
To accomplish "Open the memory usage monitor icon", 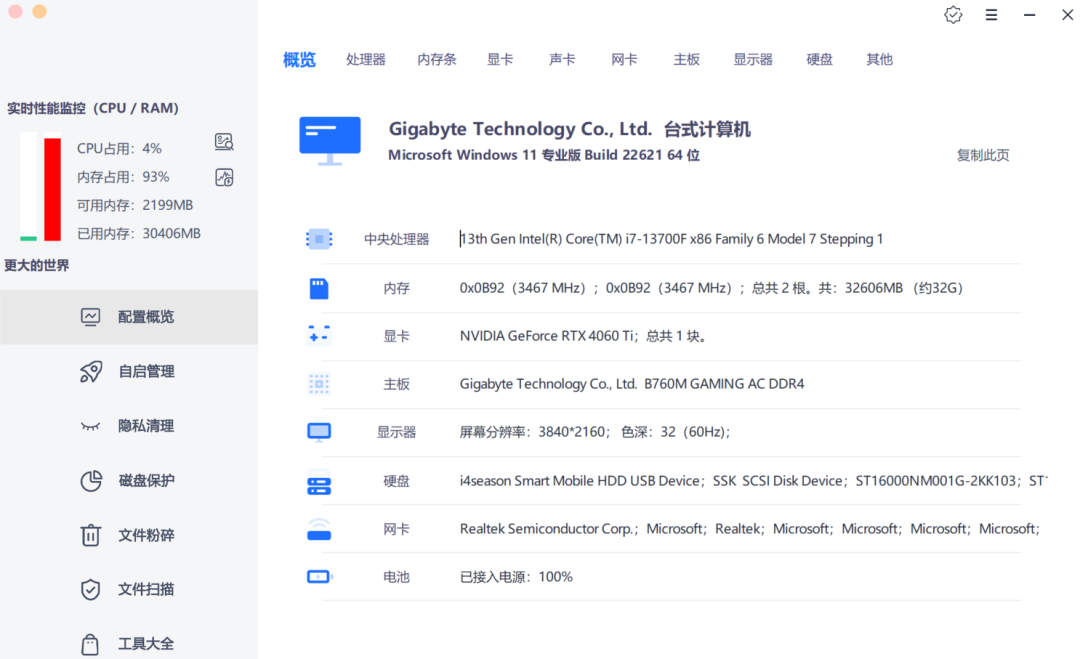I will point(224,178).
